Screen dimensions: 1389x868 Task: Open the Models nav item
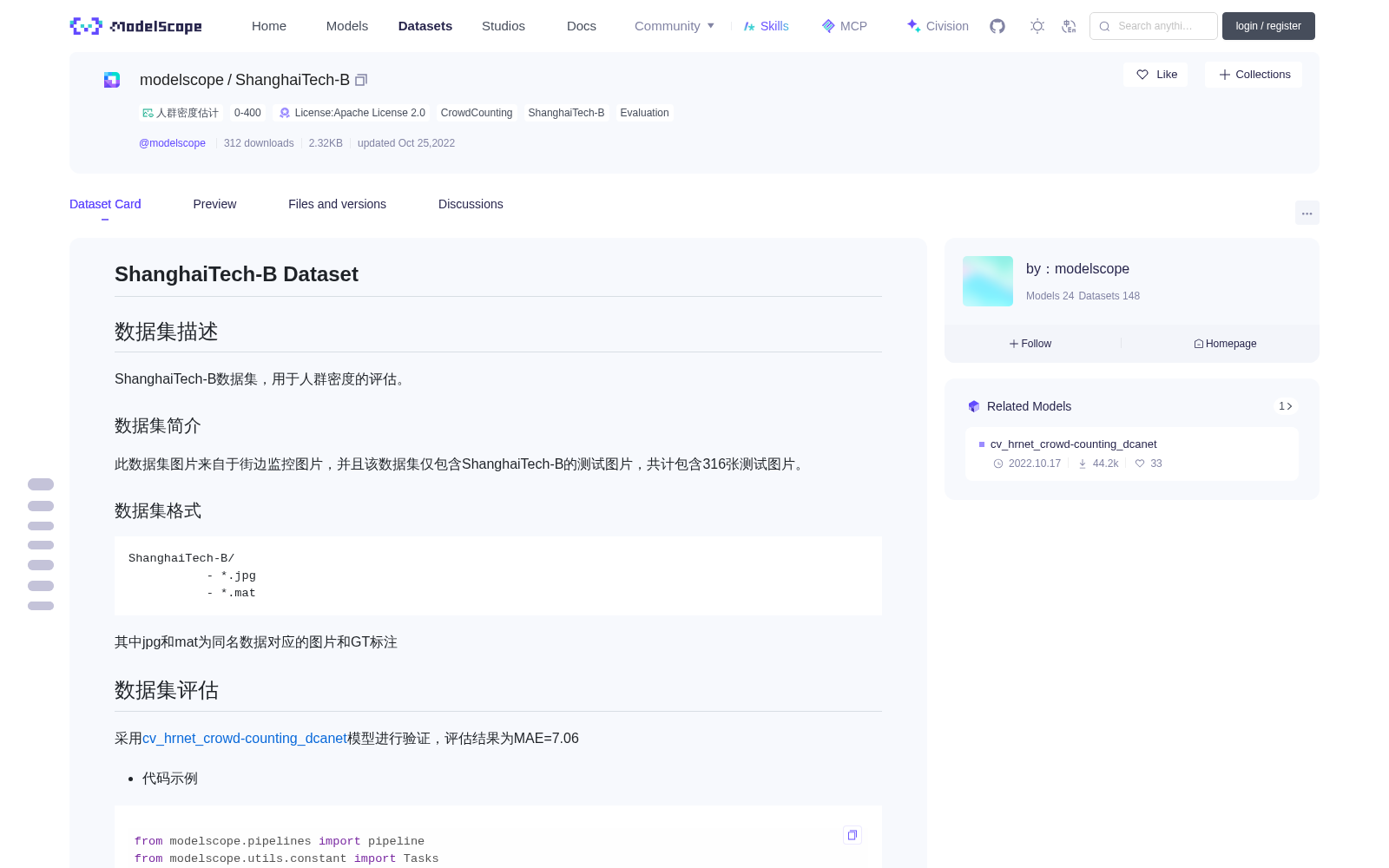tap(347, 26)
